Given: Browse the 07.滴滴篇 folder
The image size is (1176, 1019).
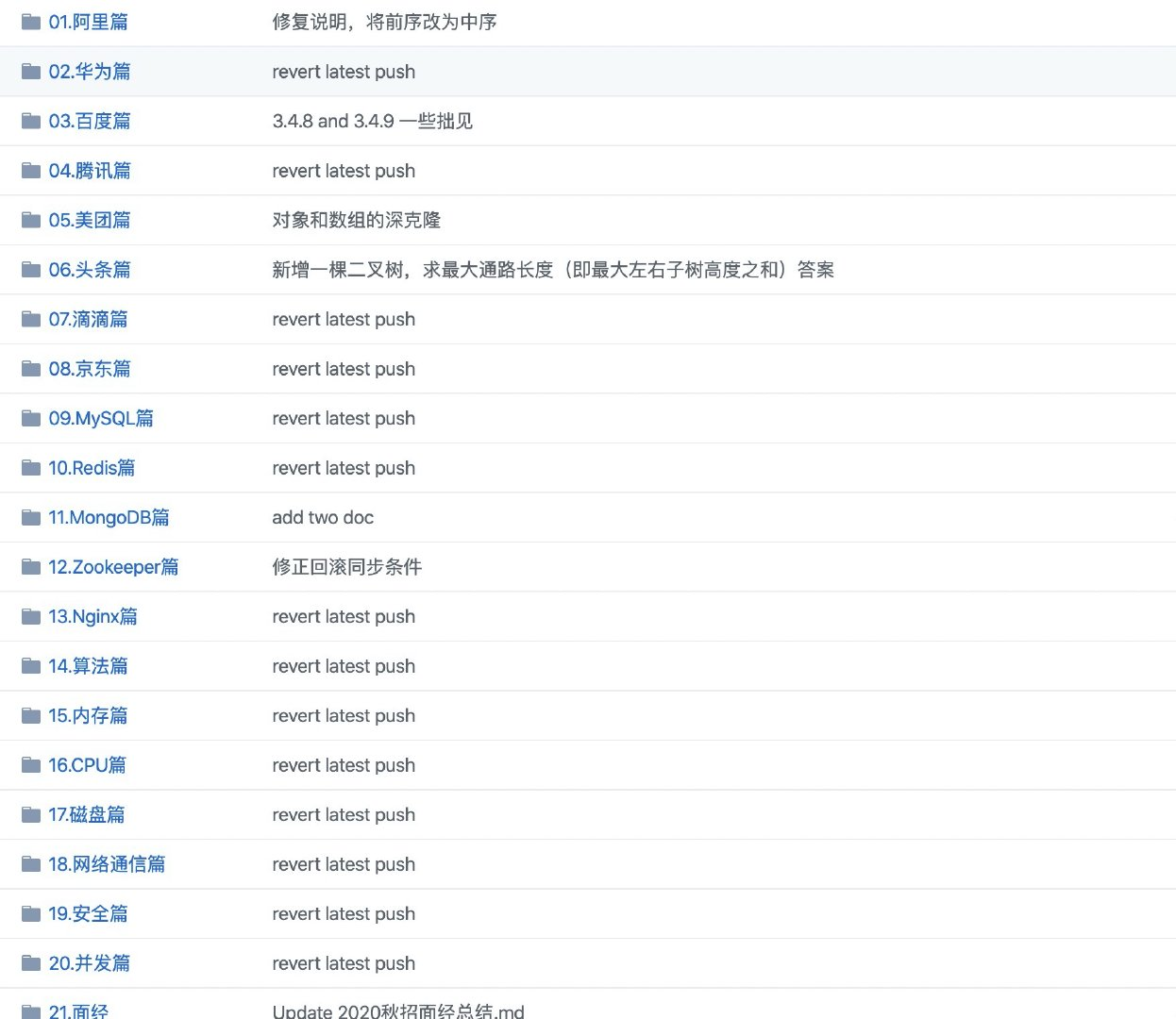Looking at the screenshot, I should click(x=89, y=319).
